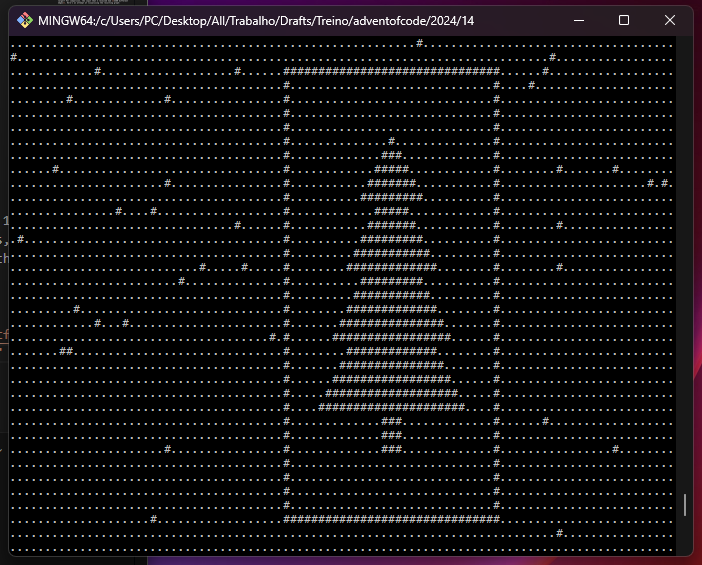Click the top-left corner of the hash frame

pos(287,72)
